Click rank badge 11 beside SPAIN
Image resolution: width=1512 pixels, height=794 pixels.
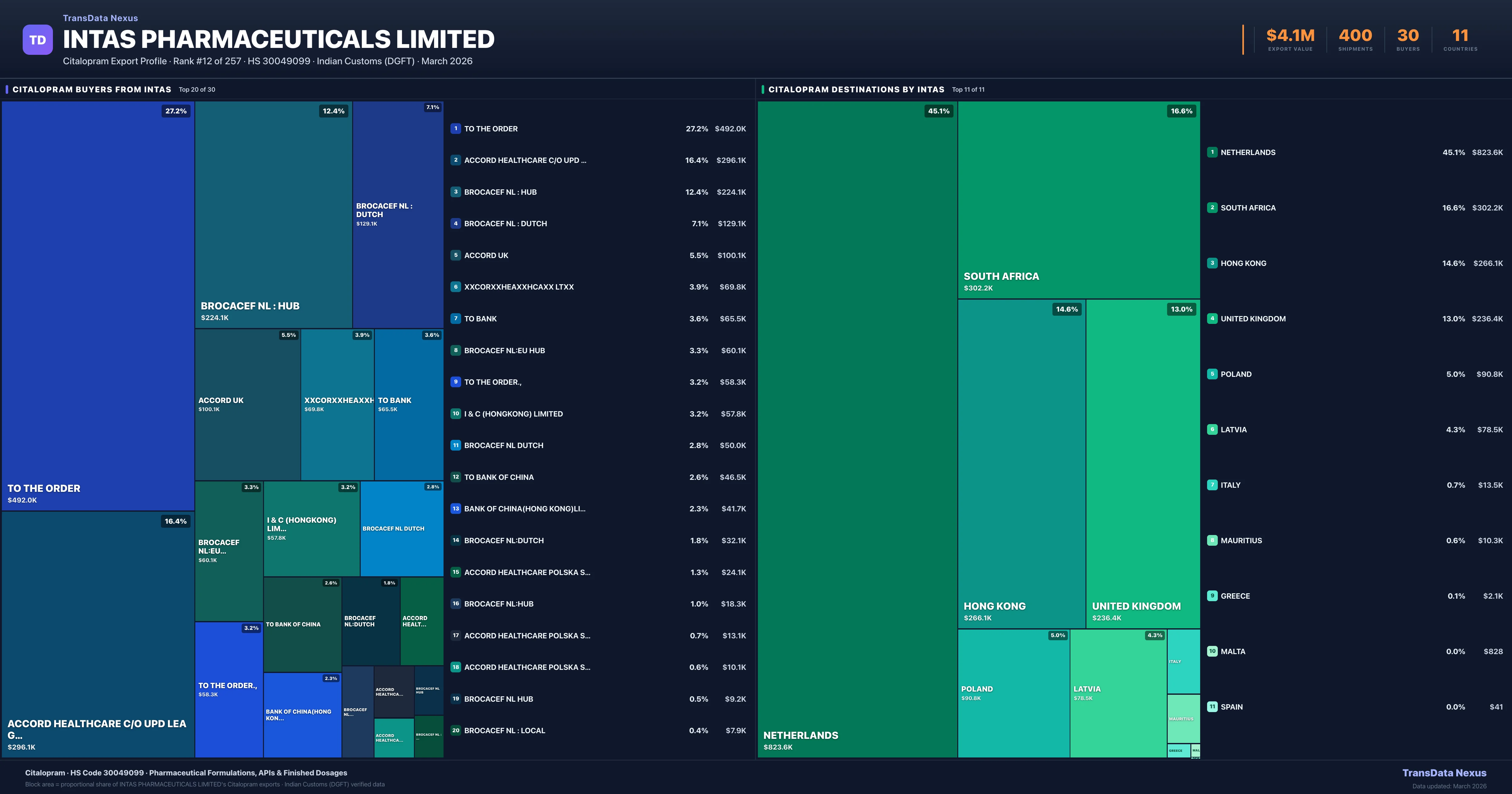point(1212,707)
